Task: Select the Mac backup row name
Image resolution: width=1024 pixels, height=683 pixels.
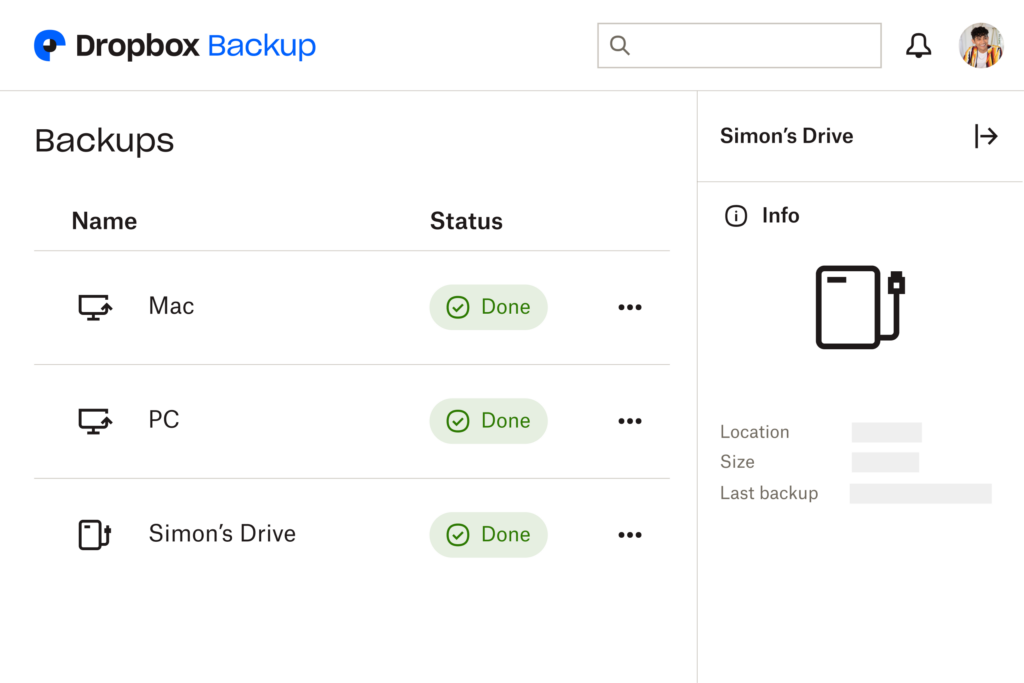Action: (171, 307)
